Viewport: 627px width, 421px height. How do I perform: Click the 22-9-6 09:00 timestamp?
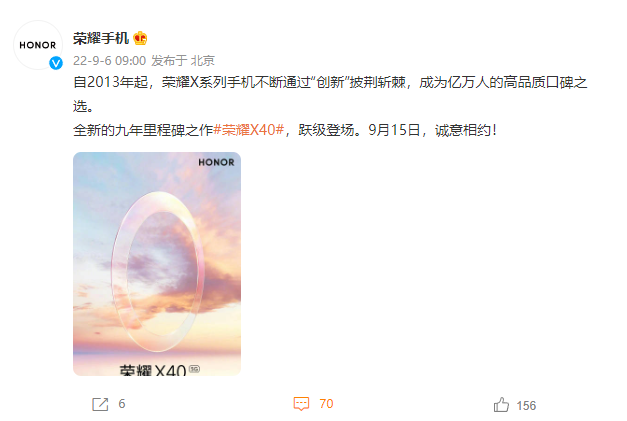click(x=110, y=61)
